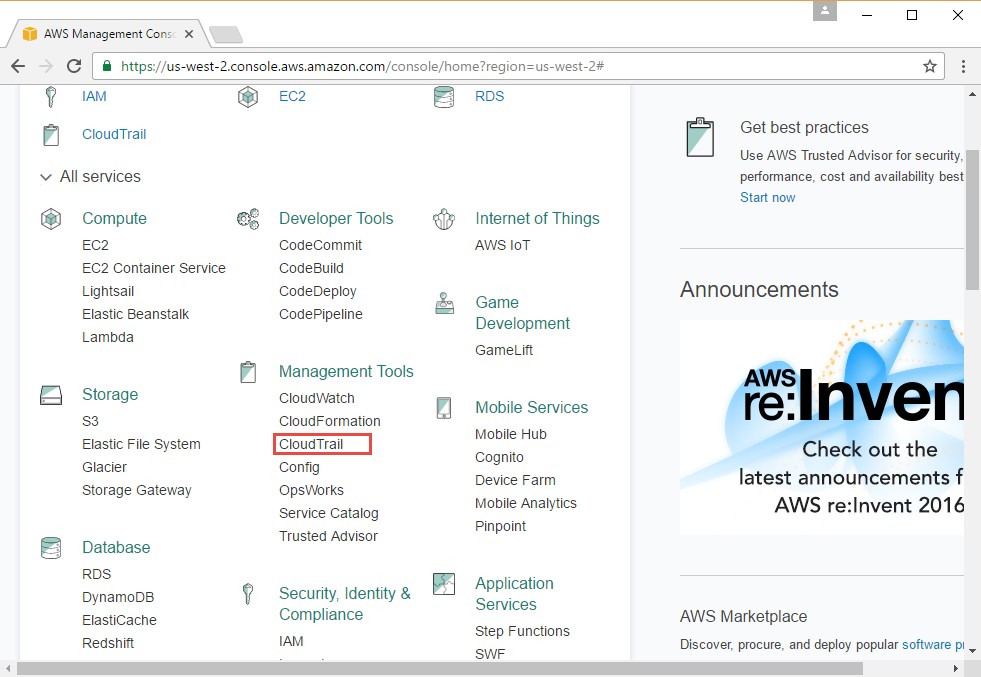
Task: Open Elastic Beanstalk service
Action: (136, 314)
